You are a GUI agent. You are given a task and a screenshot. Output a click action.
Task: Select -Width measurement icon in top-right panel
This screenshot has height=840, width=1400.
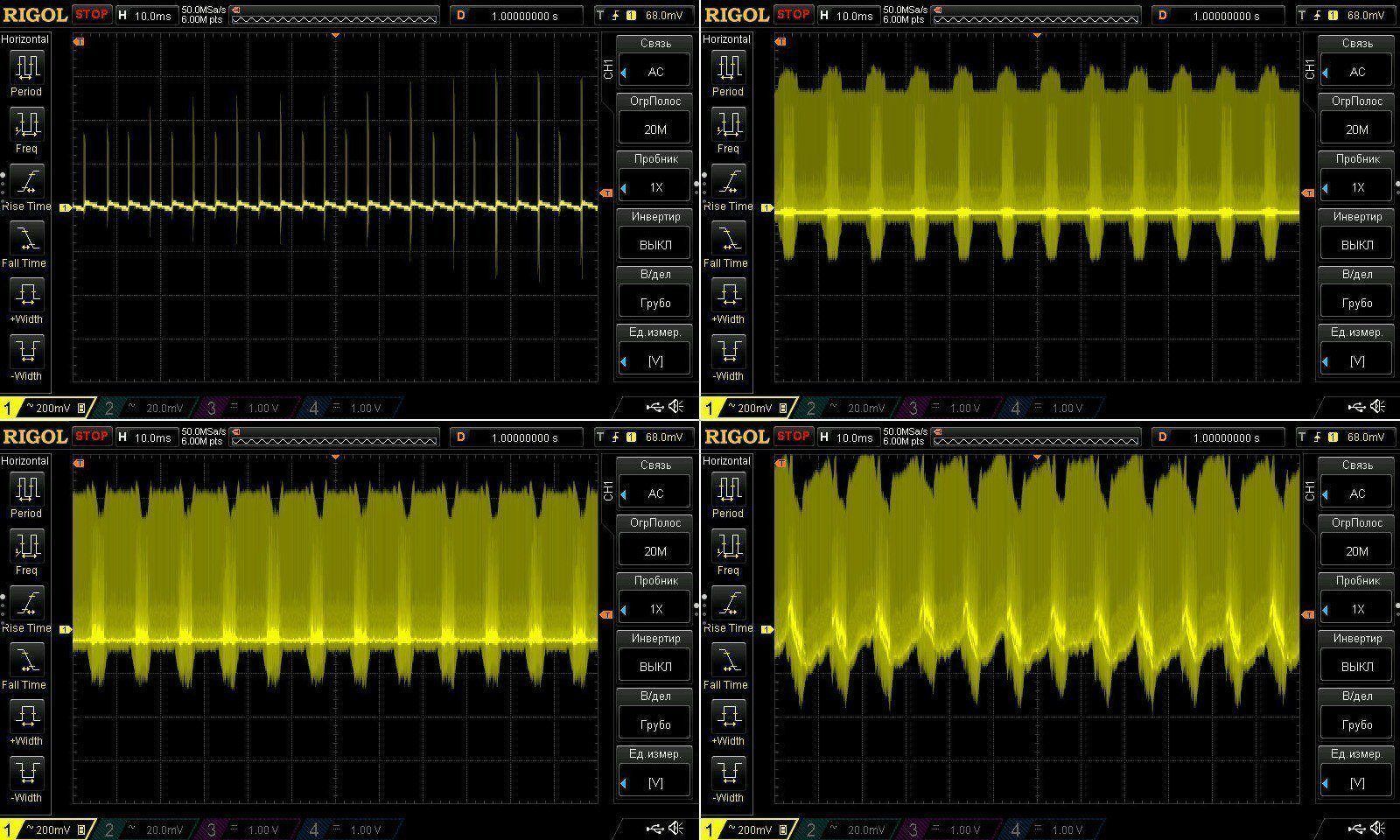[x=728, y=357]
